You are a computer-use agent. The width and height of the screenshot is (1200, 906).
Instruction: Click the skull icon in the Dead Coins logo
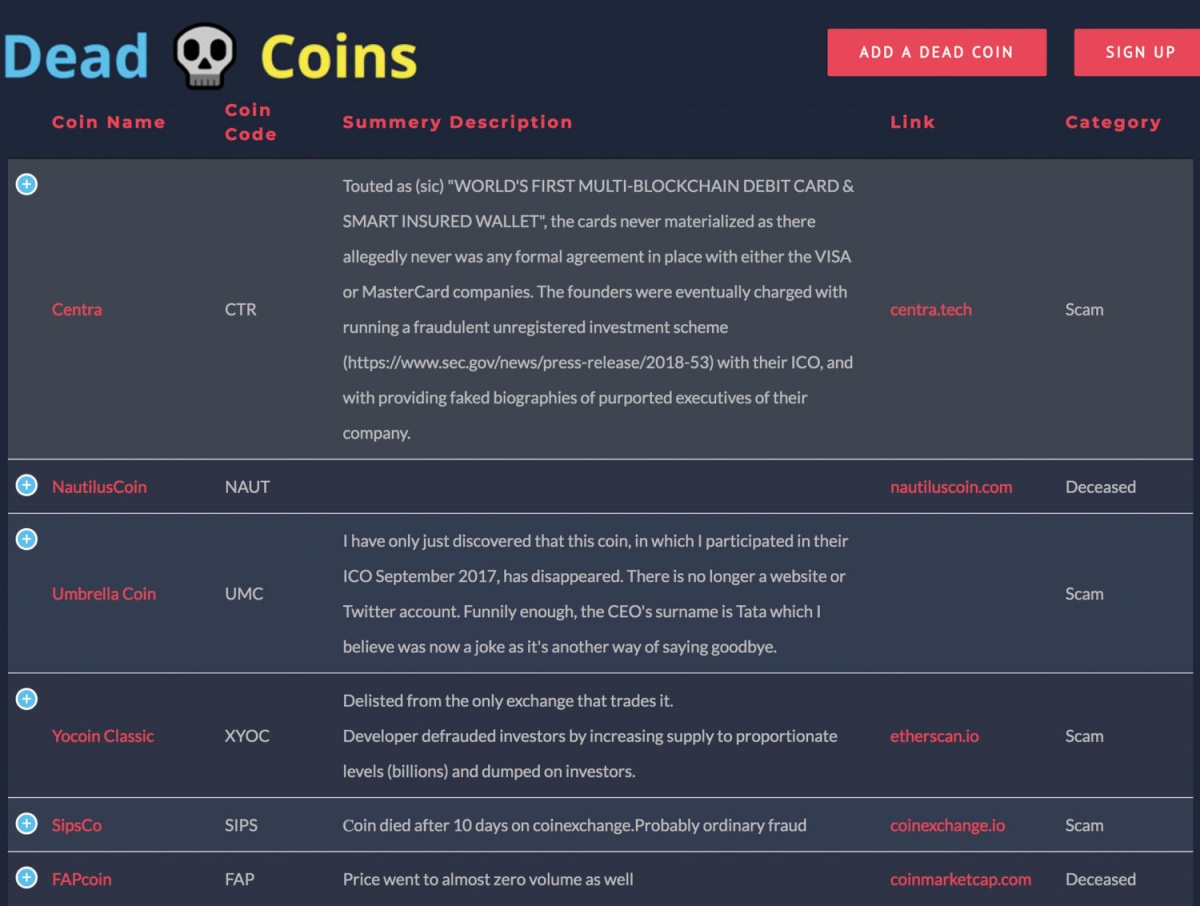pos(205,57)
